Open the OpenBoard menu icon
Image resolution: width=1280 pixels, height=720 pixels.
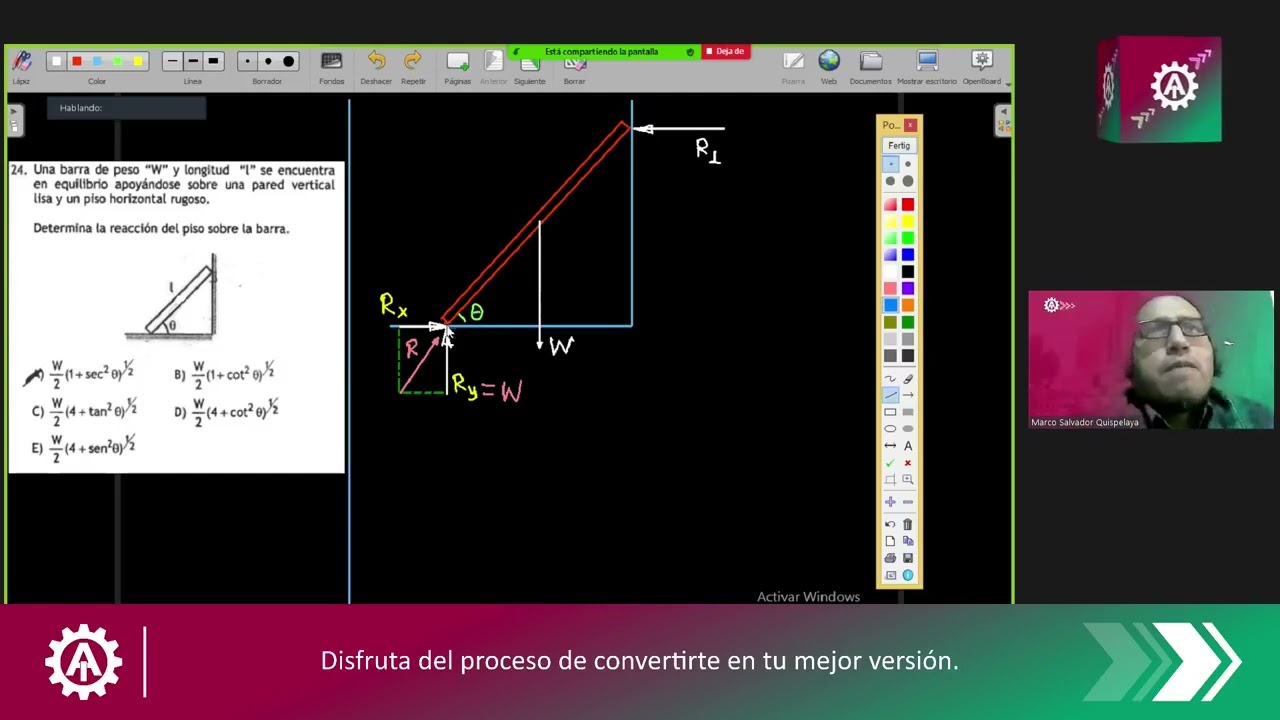pyautogui.click(x=981, y=62)
